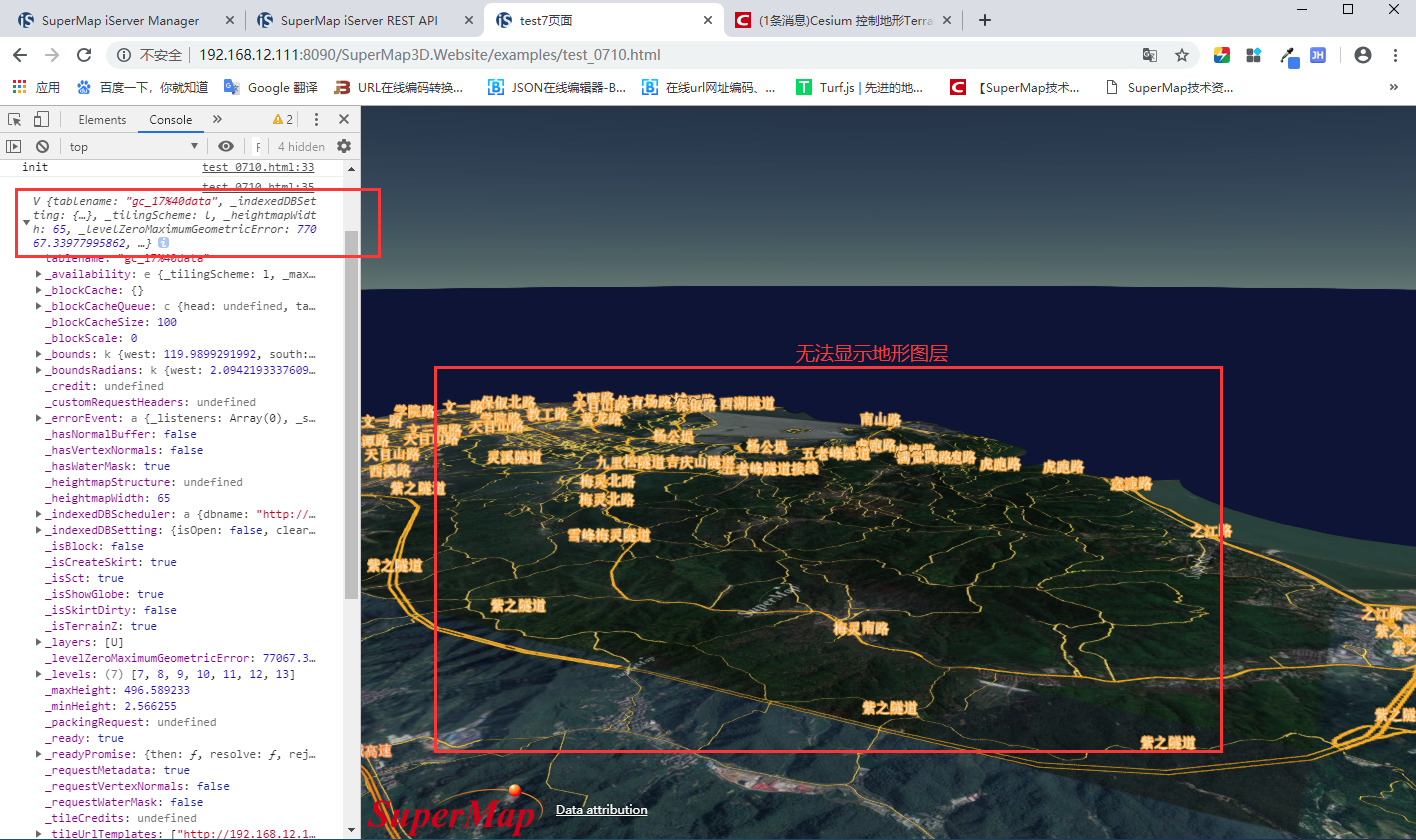The width and height of the screenshot is (1416, 840).
Task: Click the address bar URL
Action: [430, 55]
